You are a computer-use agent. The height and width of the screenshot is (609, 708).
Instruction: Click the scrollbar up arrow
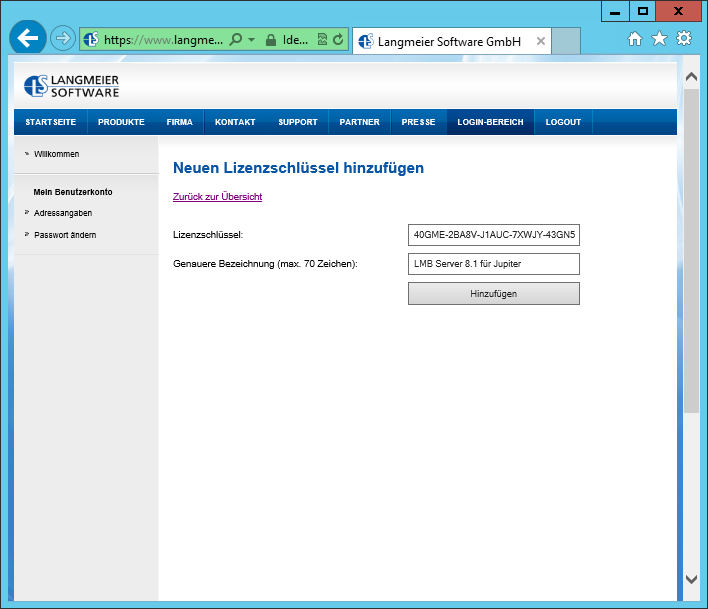click(691, 77)
